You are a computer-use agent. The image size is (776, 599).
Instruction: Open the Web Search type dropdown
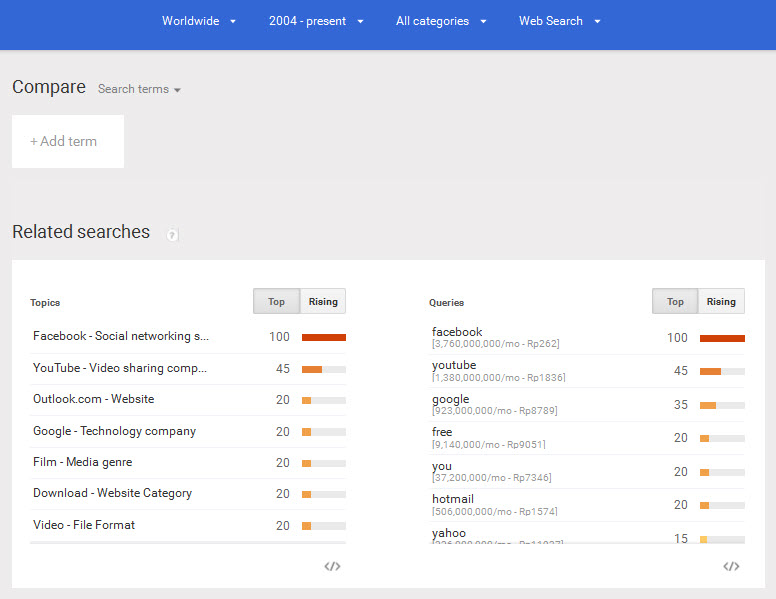tap(559, 21)
